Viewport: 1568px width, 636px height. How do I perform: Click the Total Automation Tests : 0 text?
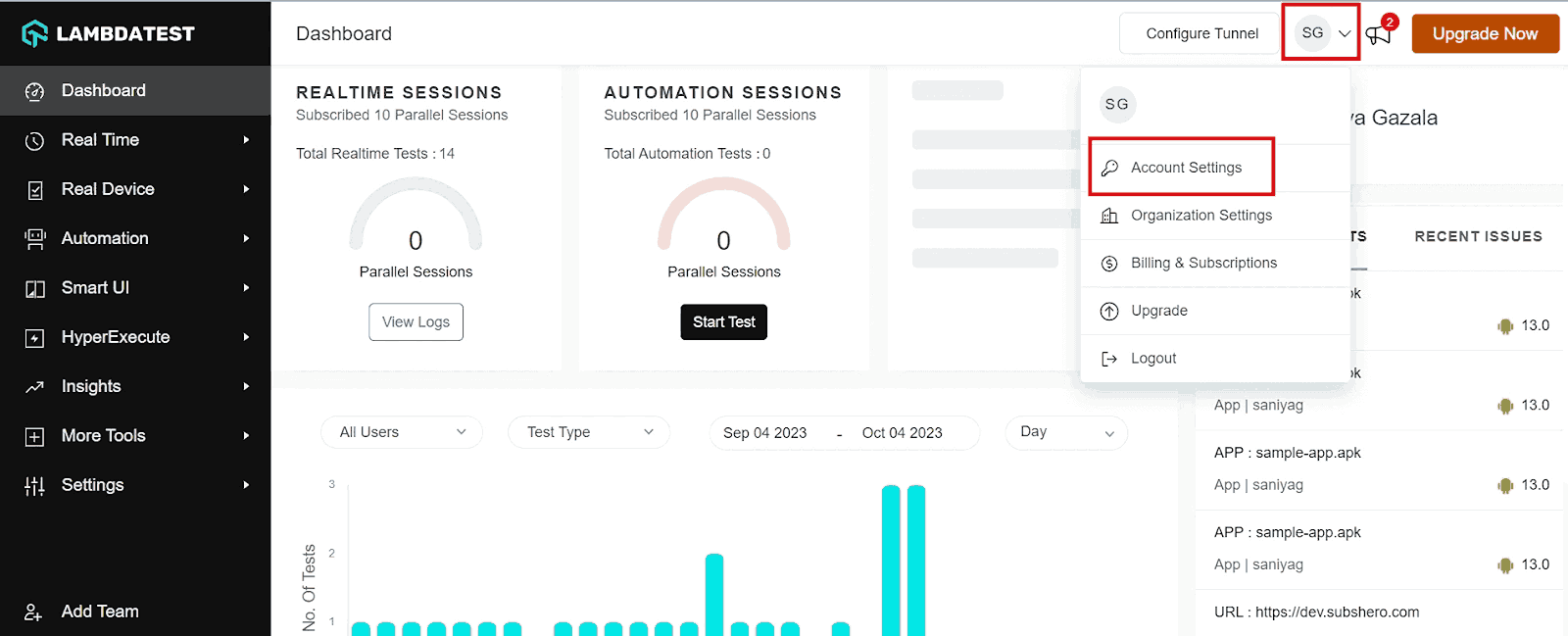687,154
